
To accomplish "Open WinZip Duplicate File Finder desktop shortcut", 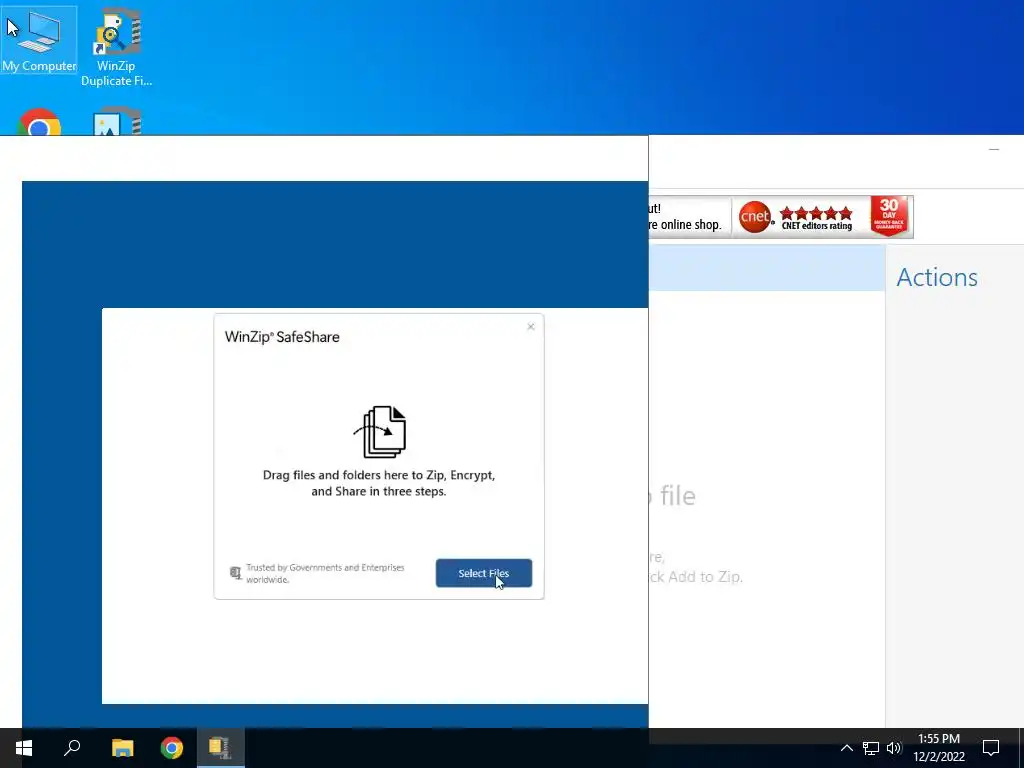I will pyautogui.click(x=117, y=48).
